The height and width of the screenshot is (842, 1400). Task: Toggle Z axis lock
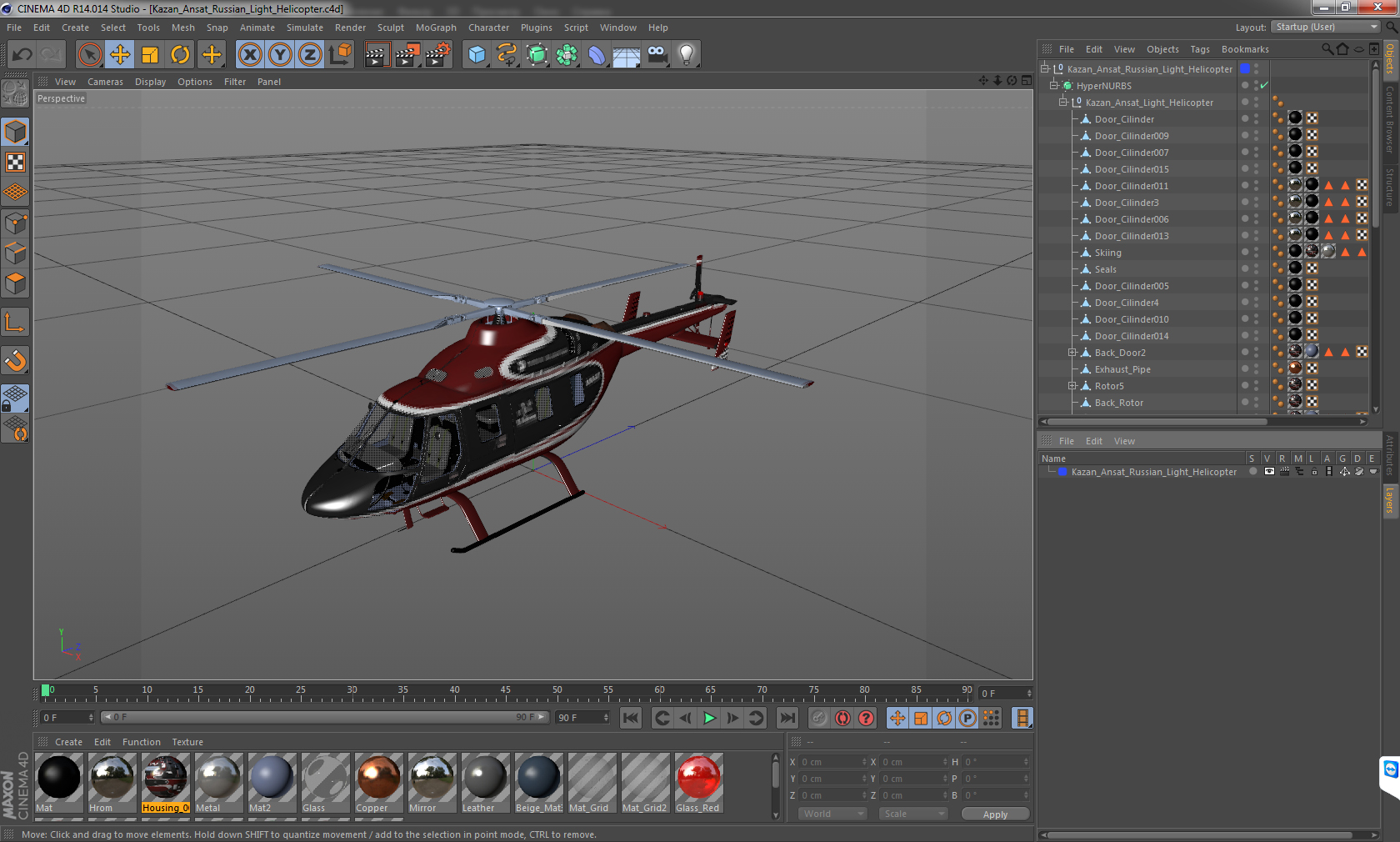click(x=310, y=55)
